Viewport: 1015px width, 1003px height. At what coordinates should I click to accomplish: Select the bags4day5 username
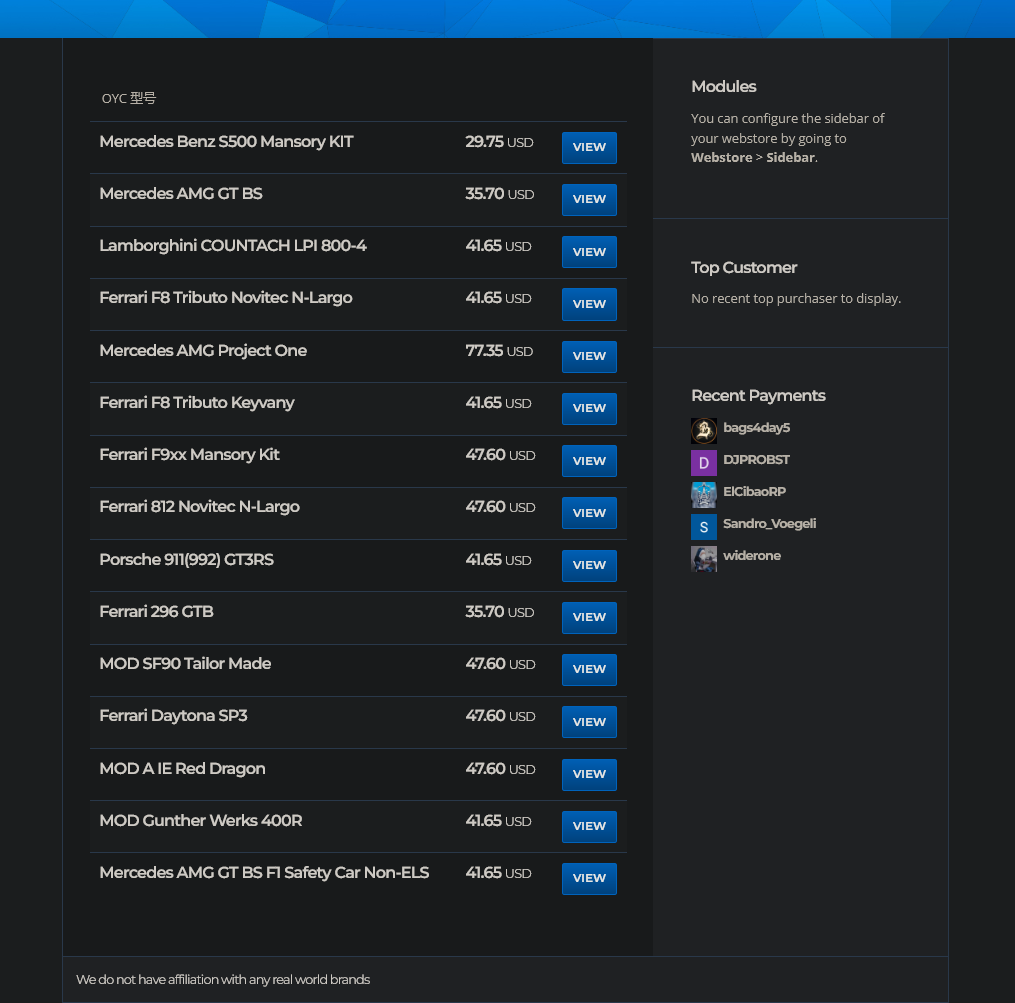(756, 427)
